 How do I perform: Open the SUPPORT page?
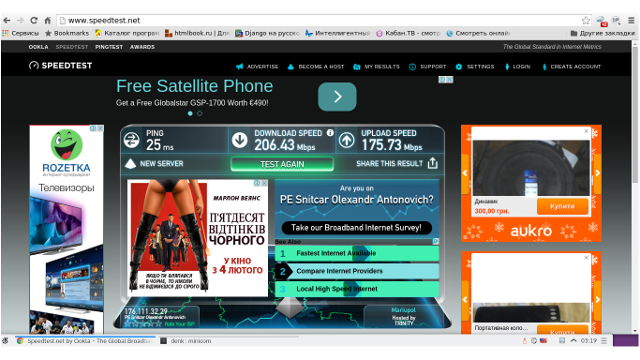pyautogui.click(x=428, y=67)
